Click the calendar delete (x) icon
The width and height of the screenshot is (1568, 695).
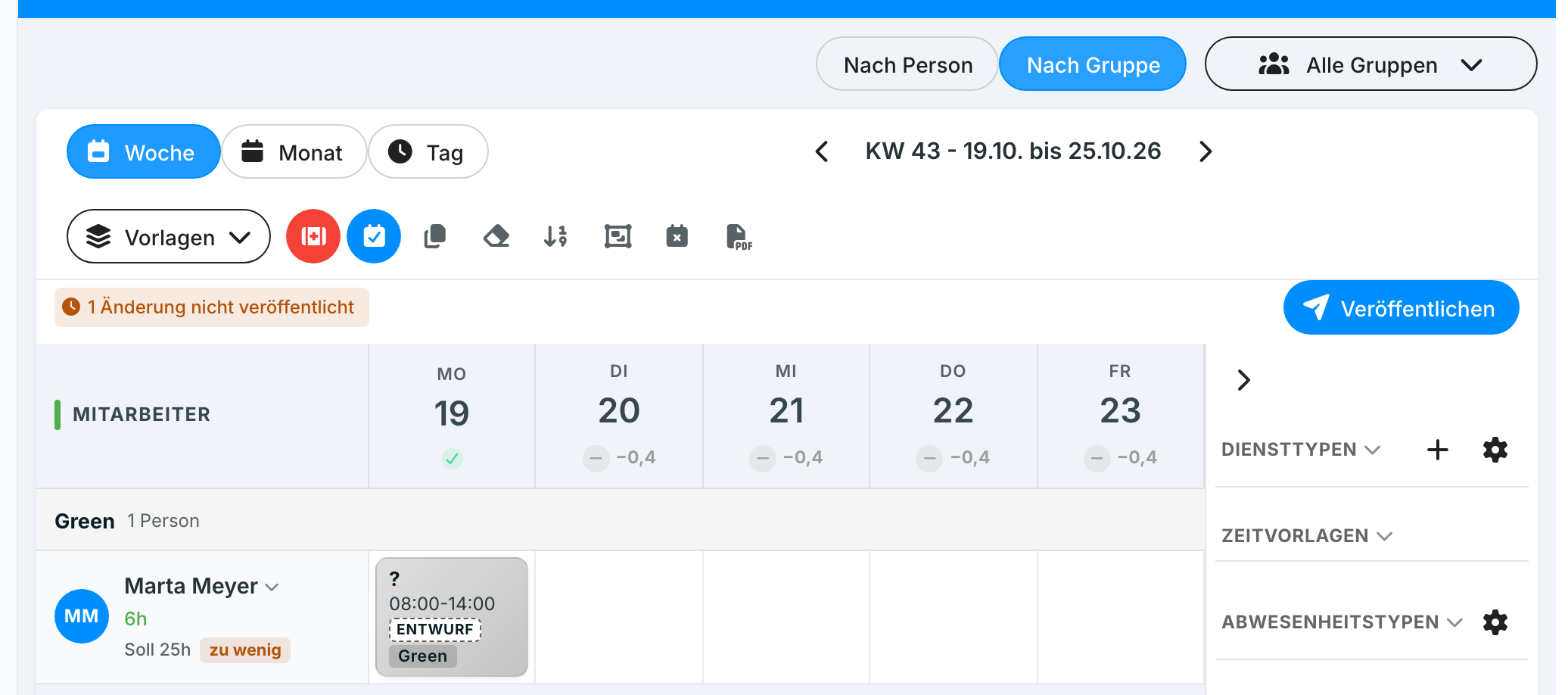click(x=677, y=236)
